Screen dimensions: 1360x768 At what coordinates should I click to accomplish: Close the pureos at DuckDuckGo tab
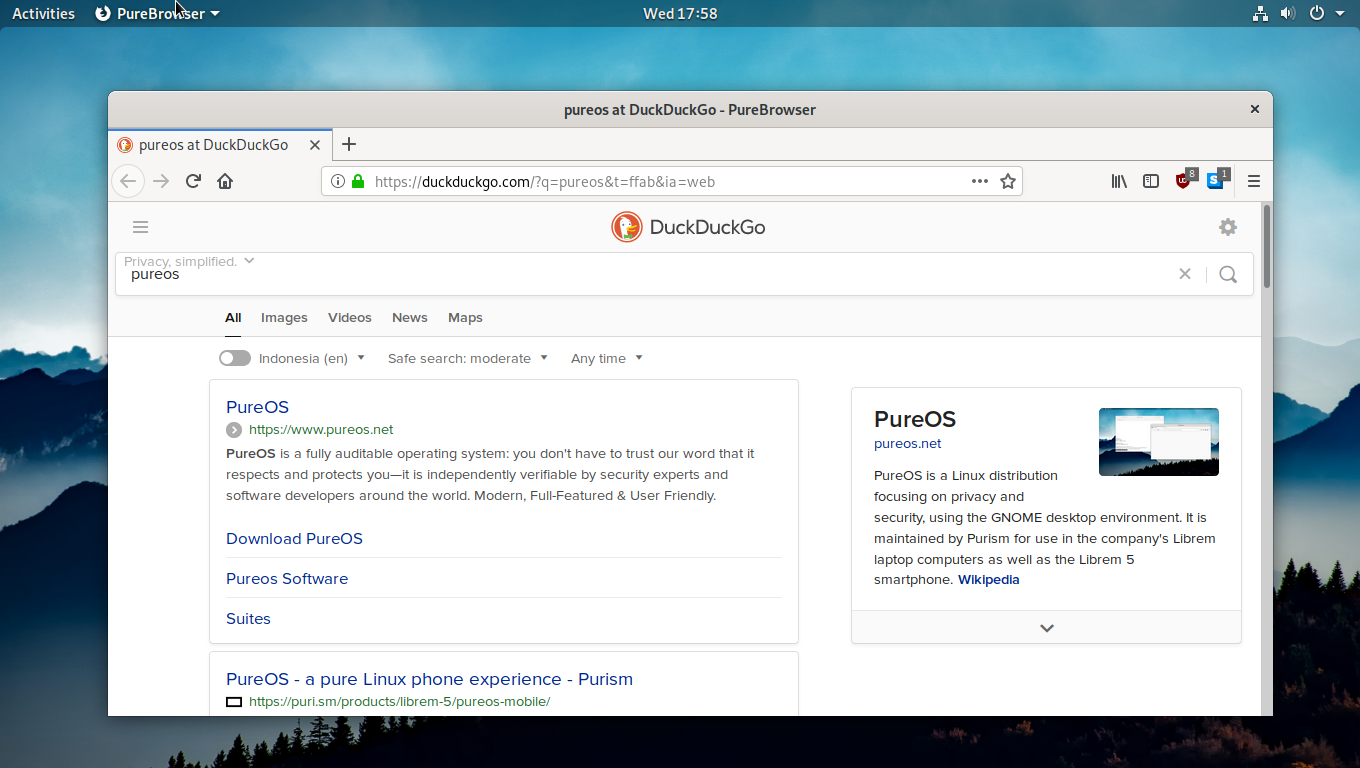pos(315,145)
